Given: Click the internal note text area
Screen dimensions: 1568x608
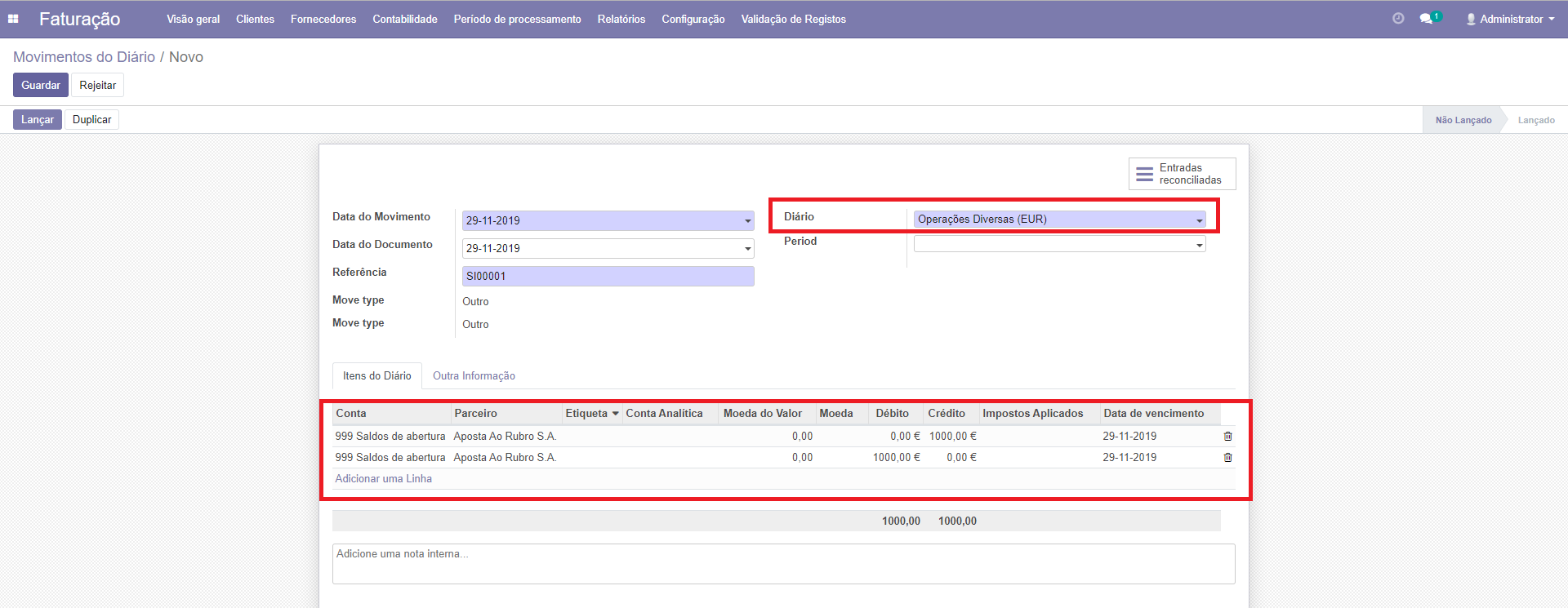Looking at the screenshot, I should tap(782, 564).
